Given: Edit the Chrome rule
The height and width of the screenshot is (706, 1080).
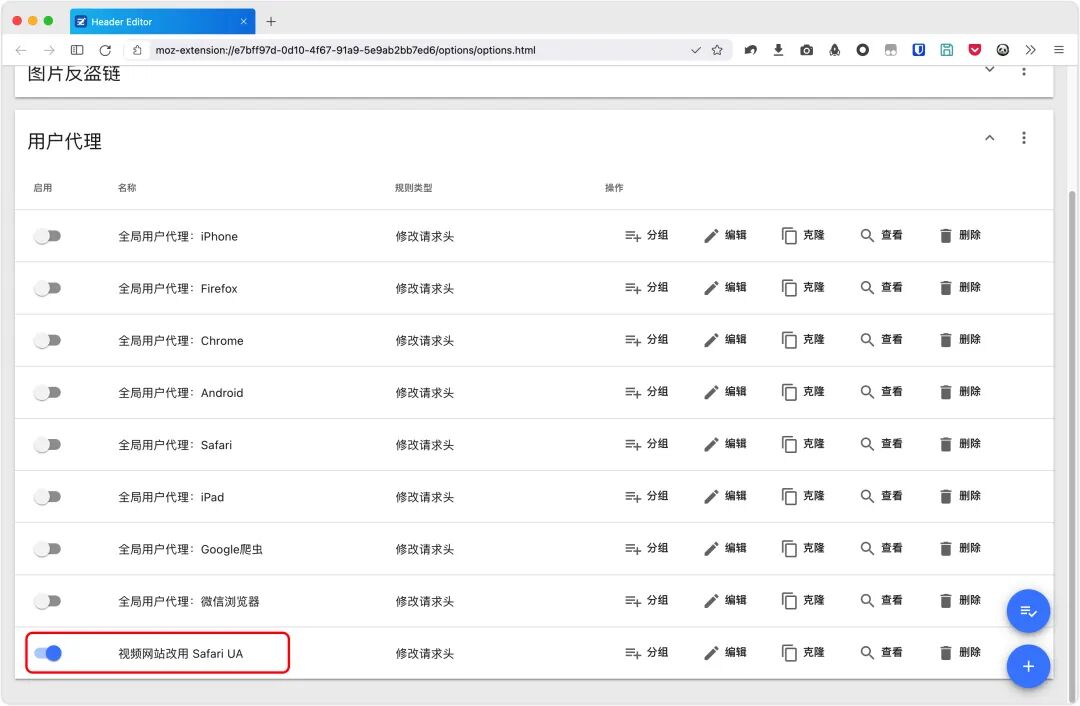Looking at the screenshot, I should point(725,340).
